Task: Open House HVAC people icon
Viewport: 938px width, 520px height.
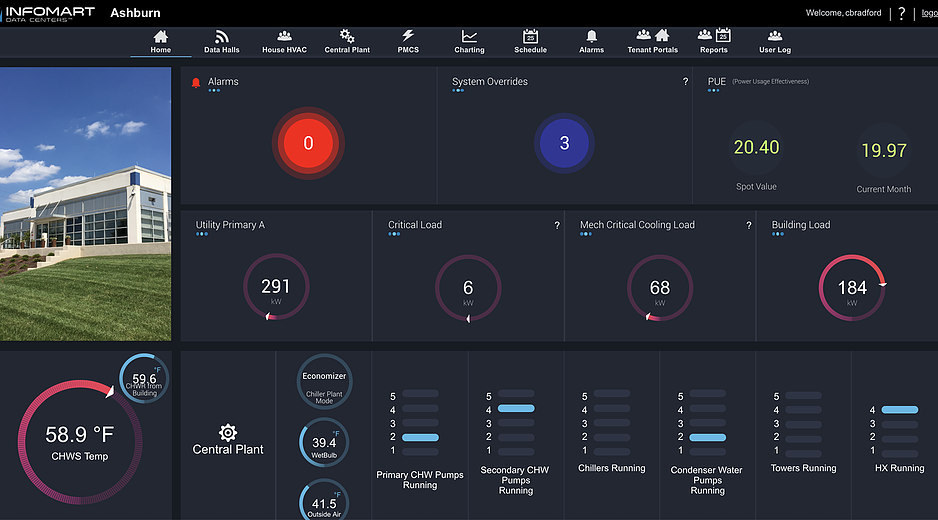Action: pos(284,36)
